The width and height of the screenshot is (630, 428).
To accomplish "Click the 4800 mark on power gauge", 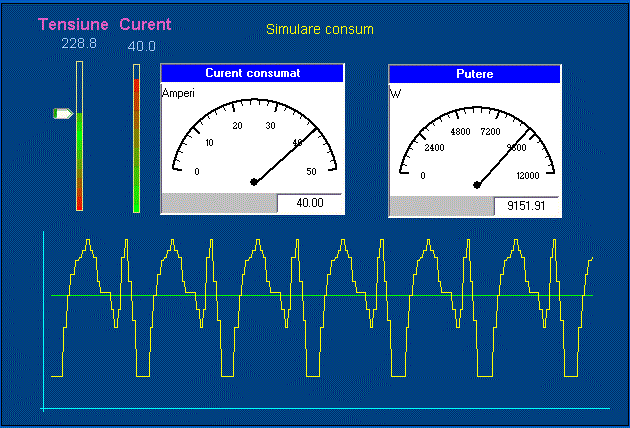I will click(x=460, y=131).
